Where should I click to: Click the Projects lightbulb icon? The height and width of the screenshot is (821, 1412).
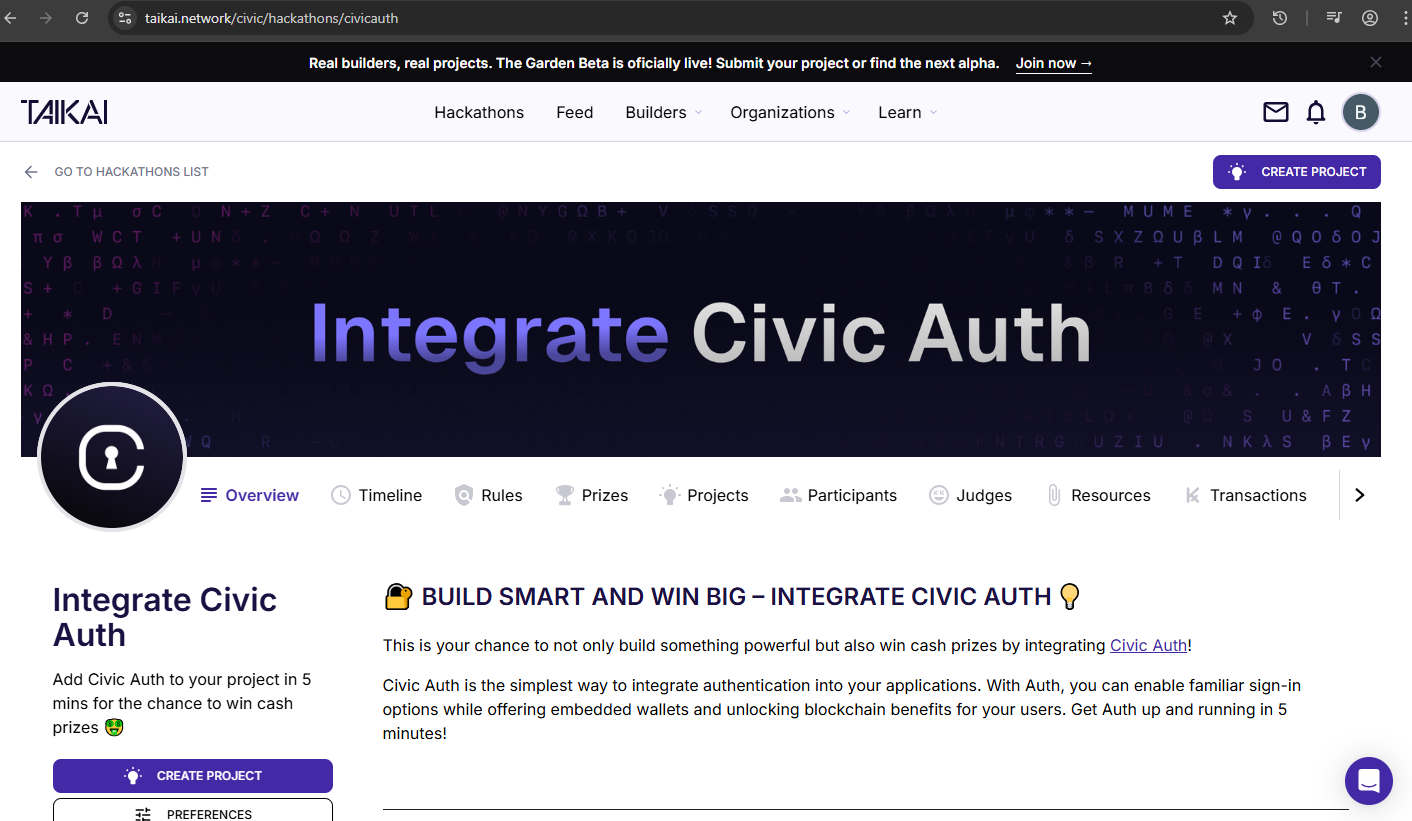(669, 495)
